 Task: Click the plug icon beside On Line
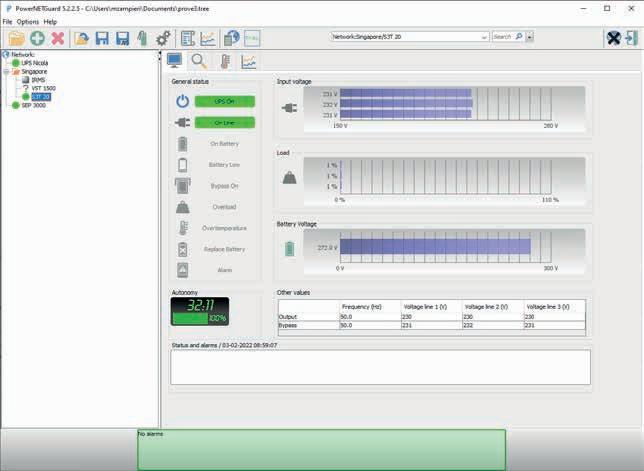[x=183, y=122]
